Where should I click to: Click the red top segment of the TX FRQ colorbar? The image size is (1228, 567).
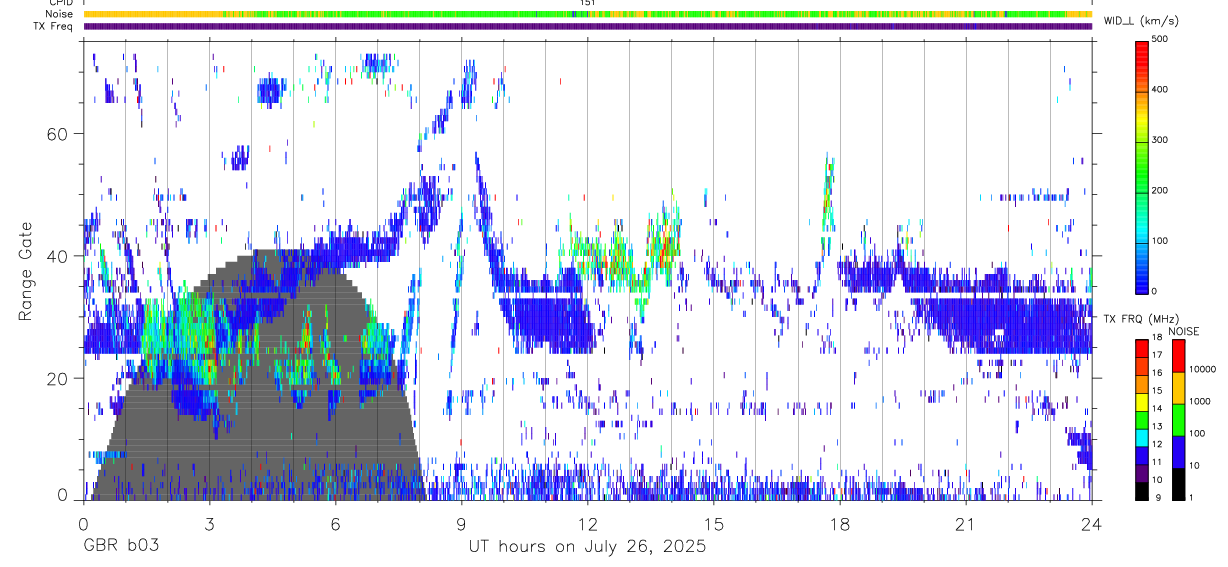[x=1141, y=349]
